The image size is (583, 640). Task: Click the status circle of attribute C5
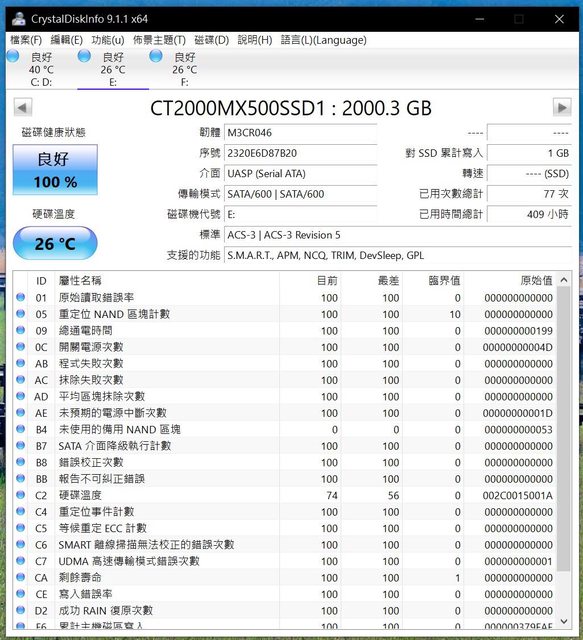coord(20,528)
